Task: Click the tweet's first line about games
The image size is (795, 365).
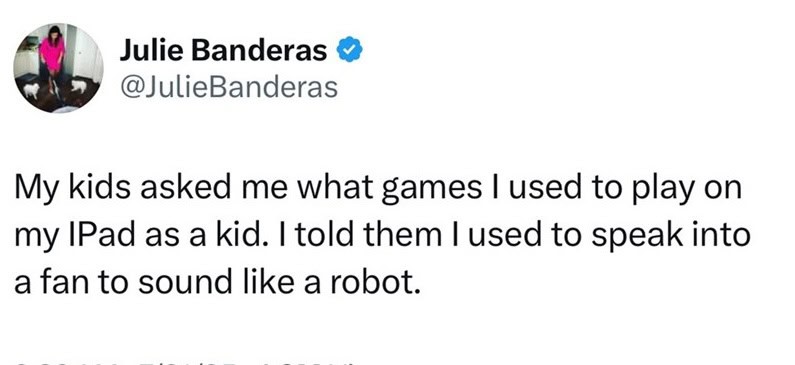Action: pos(378,189)
